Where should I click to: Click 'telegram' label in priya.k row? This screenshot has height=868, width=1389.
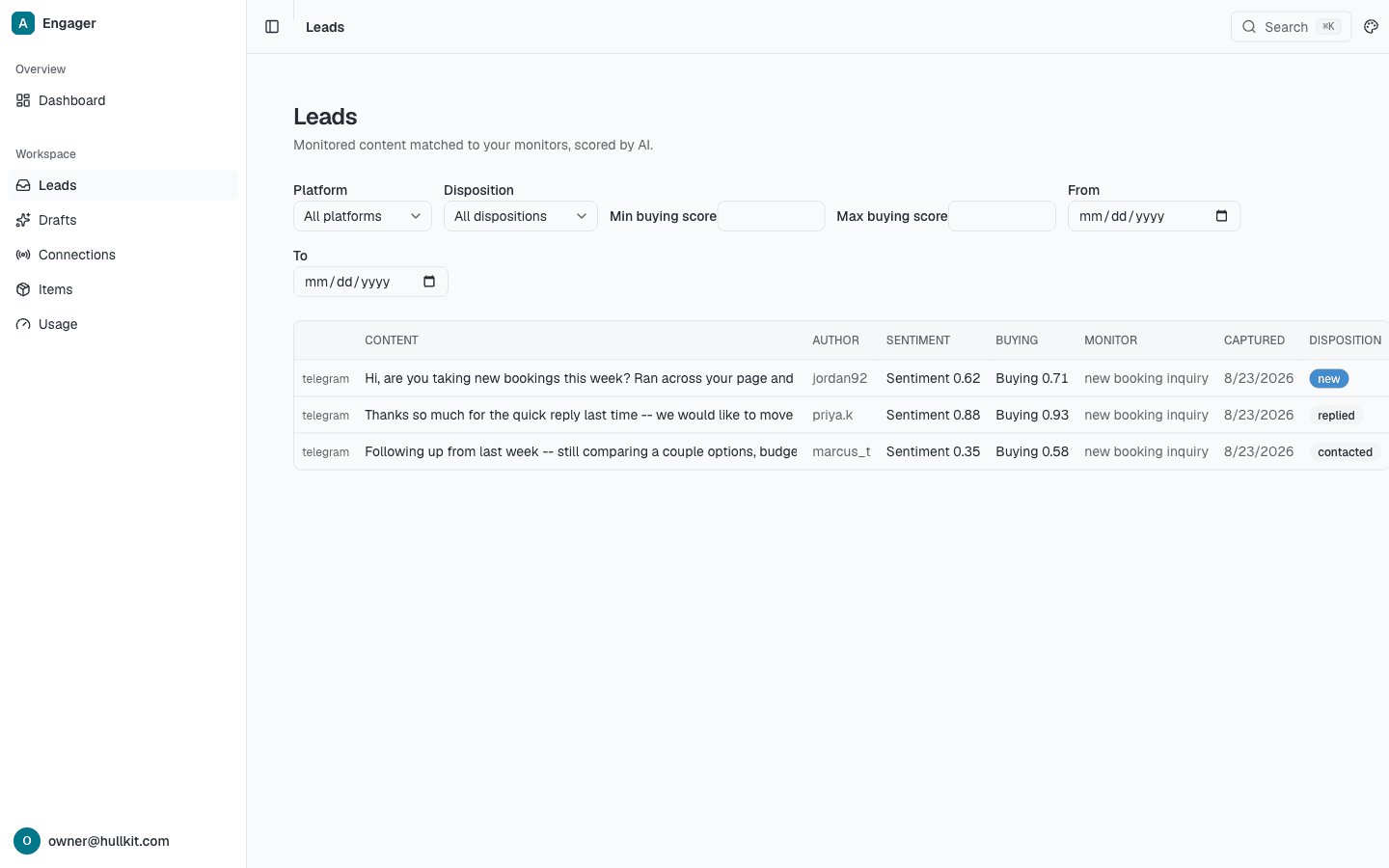325,416
